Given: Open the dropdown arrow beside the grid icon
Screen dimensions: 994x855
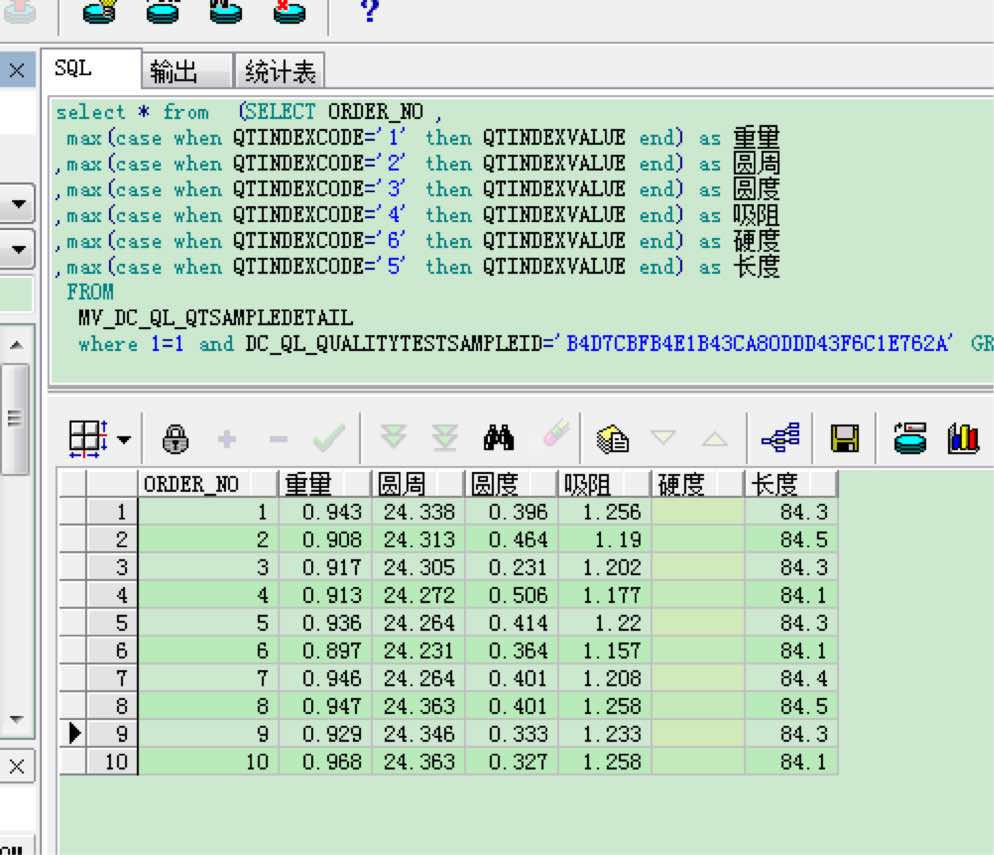Looking at the screenshot, I should [124, 439].
